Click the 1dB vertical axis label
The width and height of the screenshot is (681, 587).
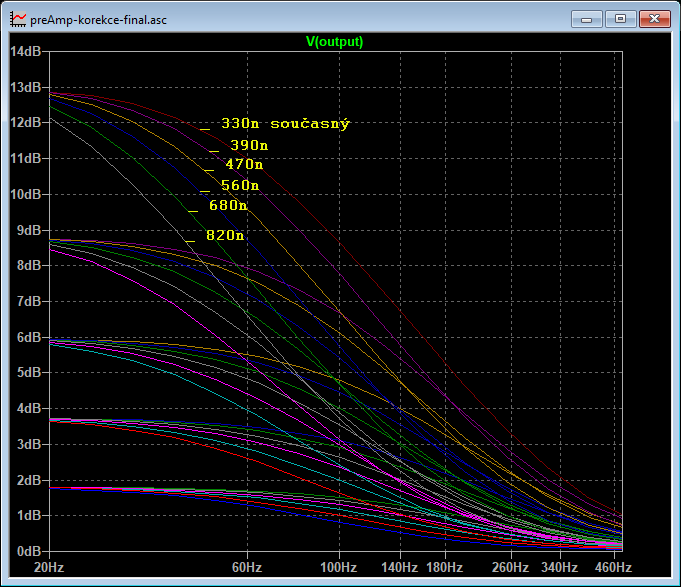click(29, 516)
